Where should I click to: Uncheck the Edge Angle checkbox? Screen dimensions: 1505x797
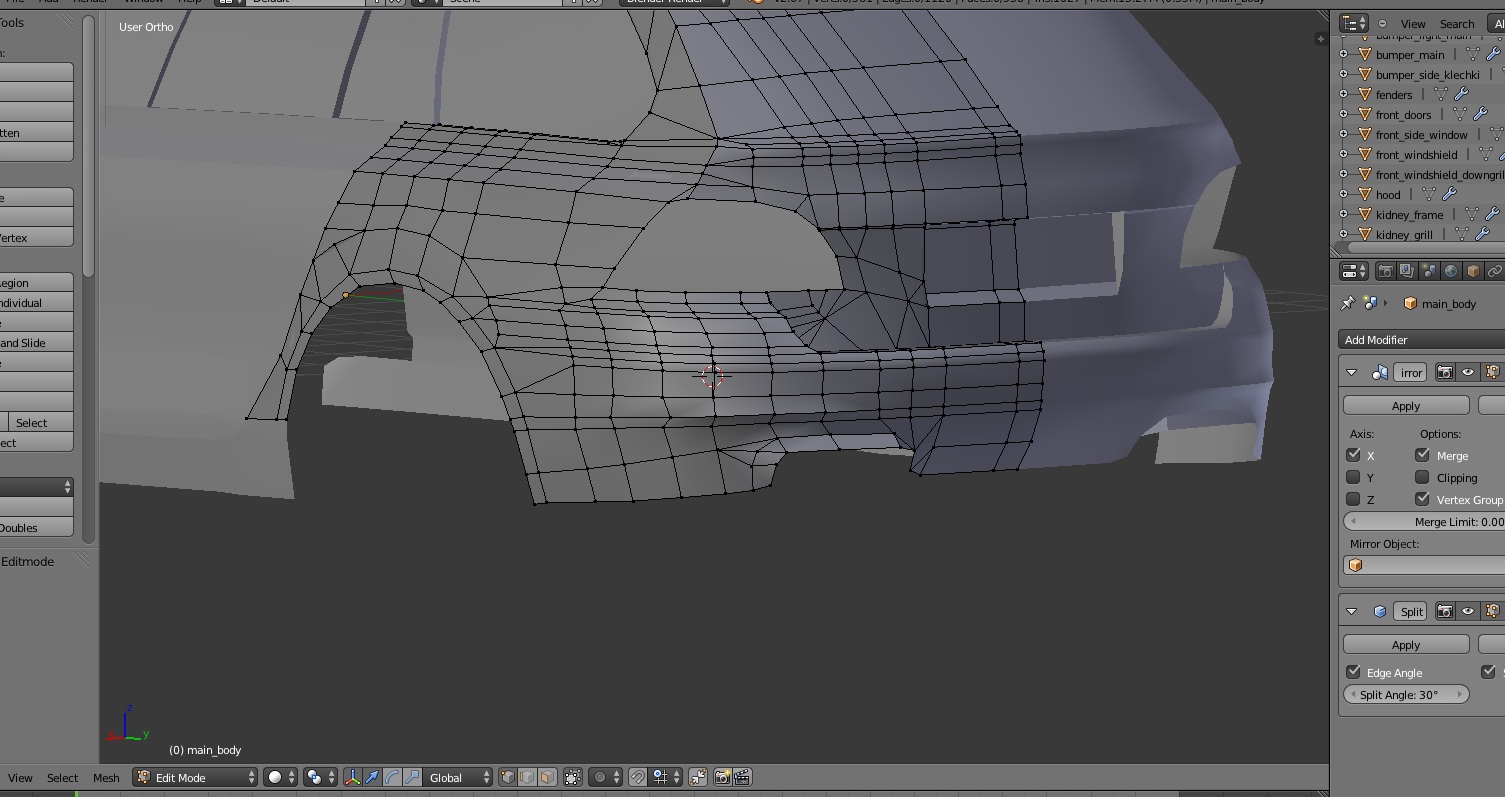click(1353, 672)
